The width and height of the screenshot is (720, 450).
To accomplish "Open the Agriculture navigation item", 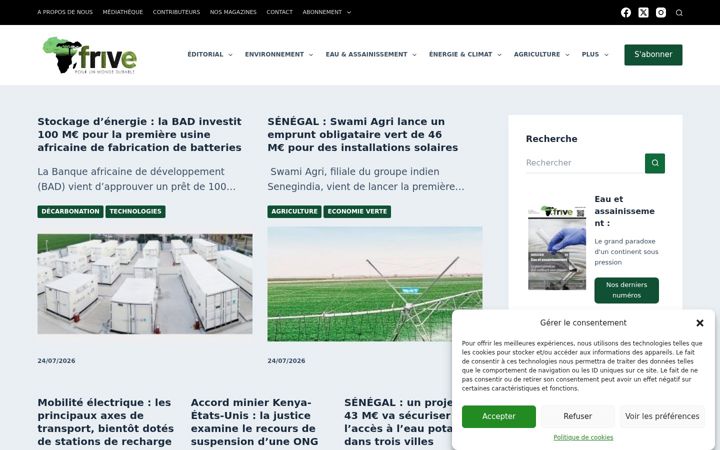I will [x=537, y=55].
